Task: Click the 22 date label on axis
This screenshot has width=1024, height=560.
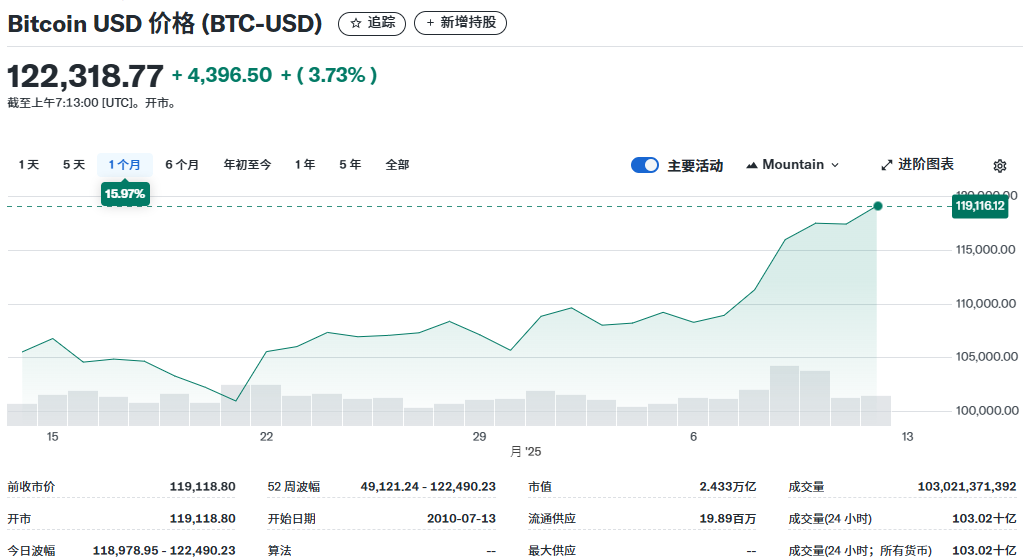Action: point(266,437)
